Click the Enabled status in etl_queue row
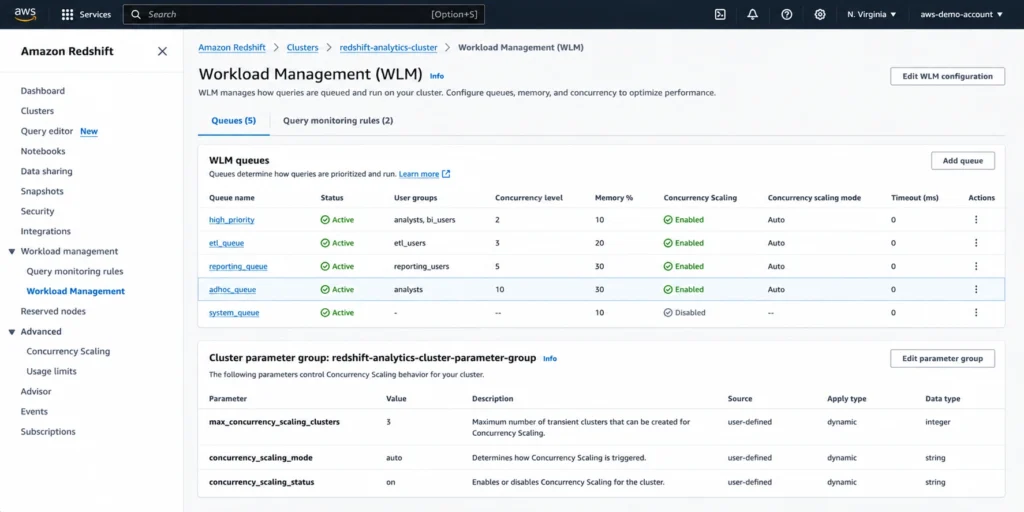Viewport: 1024px width, 512px height. click(684, 243)
